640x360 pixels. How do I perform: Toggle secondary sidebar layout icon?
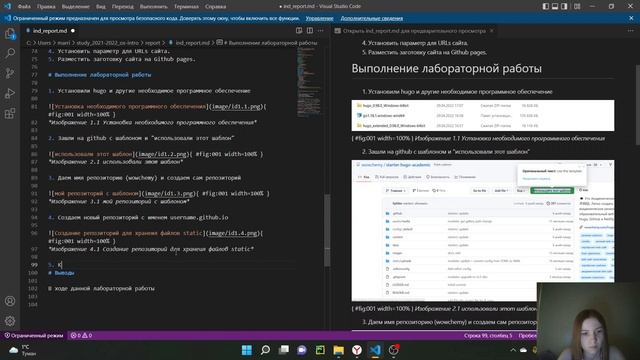coord(564,7)
